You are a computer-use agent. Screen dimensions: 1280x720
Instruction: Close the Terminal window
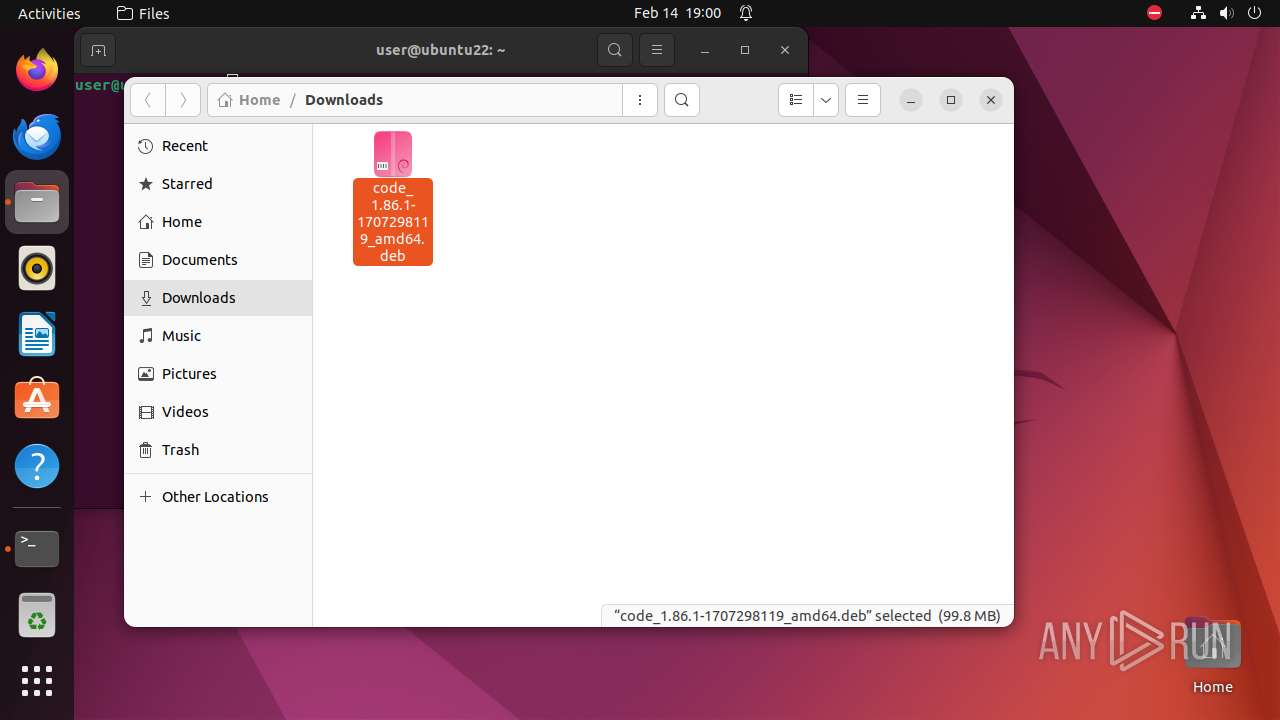pyautogui.click(x=785, y=50)
